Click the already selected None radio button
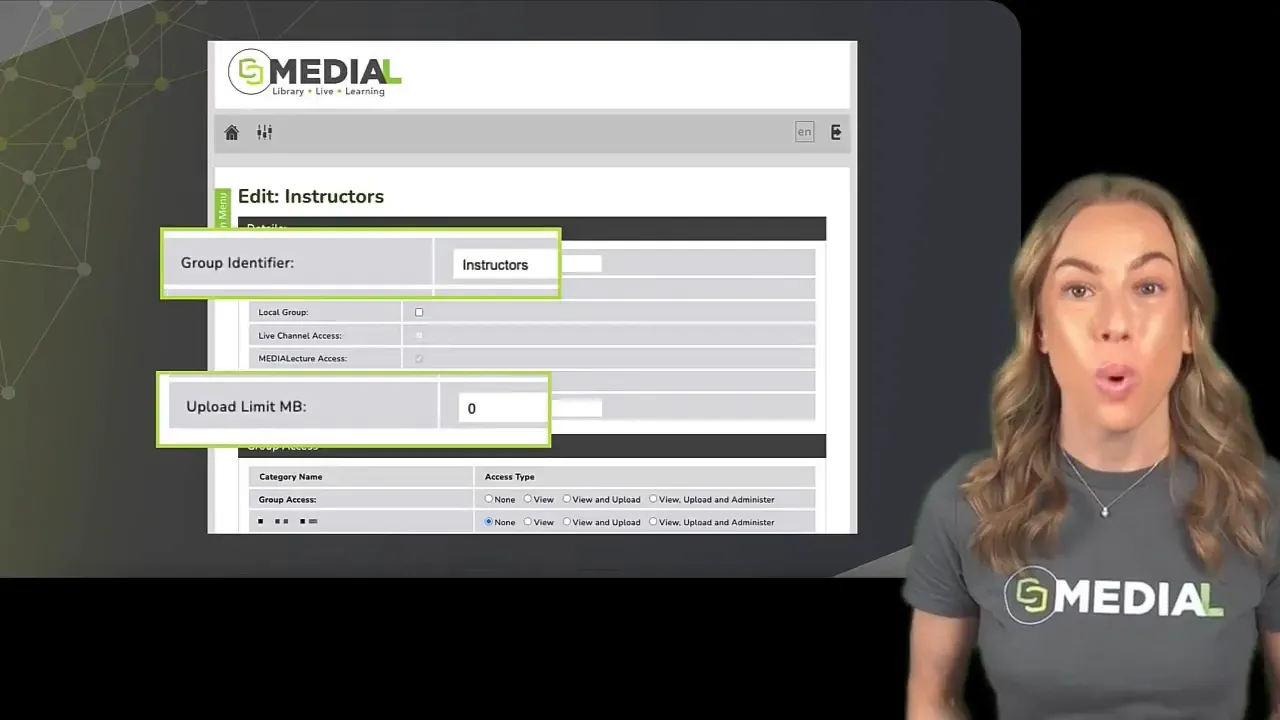The image size is (1280, 720). coord(489,522)
